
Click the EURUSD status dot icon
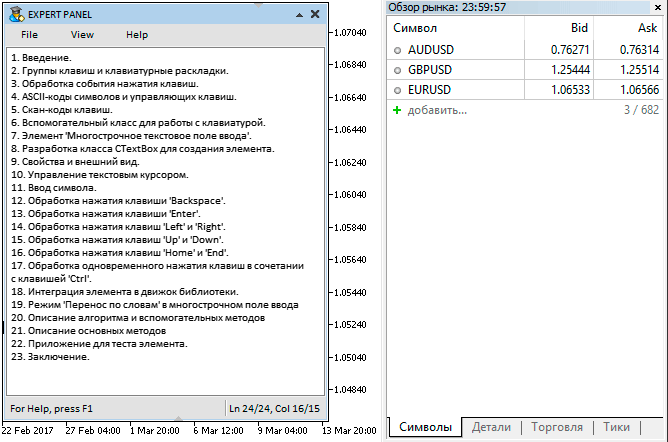coord(397,90)
